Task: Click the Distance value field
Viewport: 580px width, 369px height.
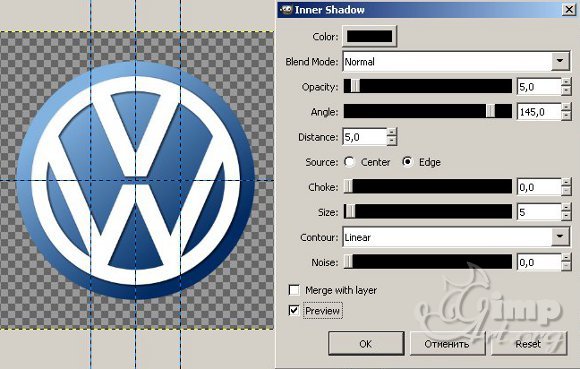Action: (365, 137)
